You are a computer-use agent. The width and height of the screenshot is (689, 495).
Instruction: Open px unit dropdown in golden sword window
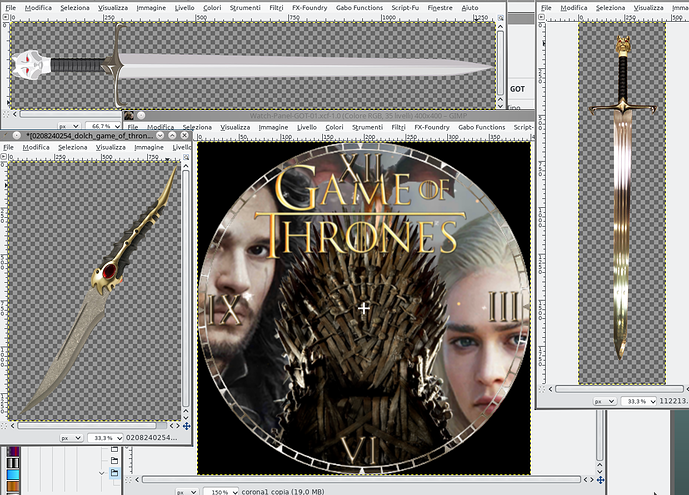tap(605, 401)
